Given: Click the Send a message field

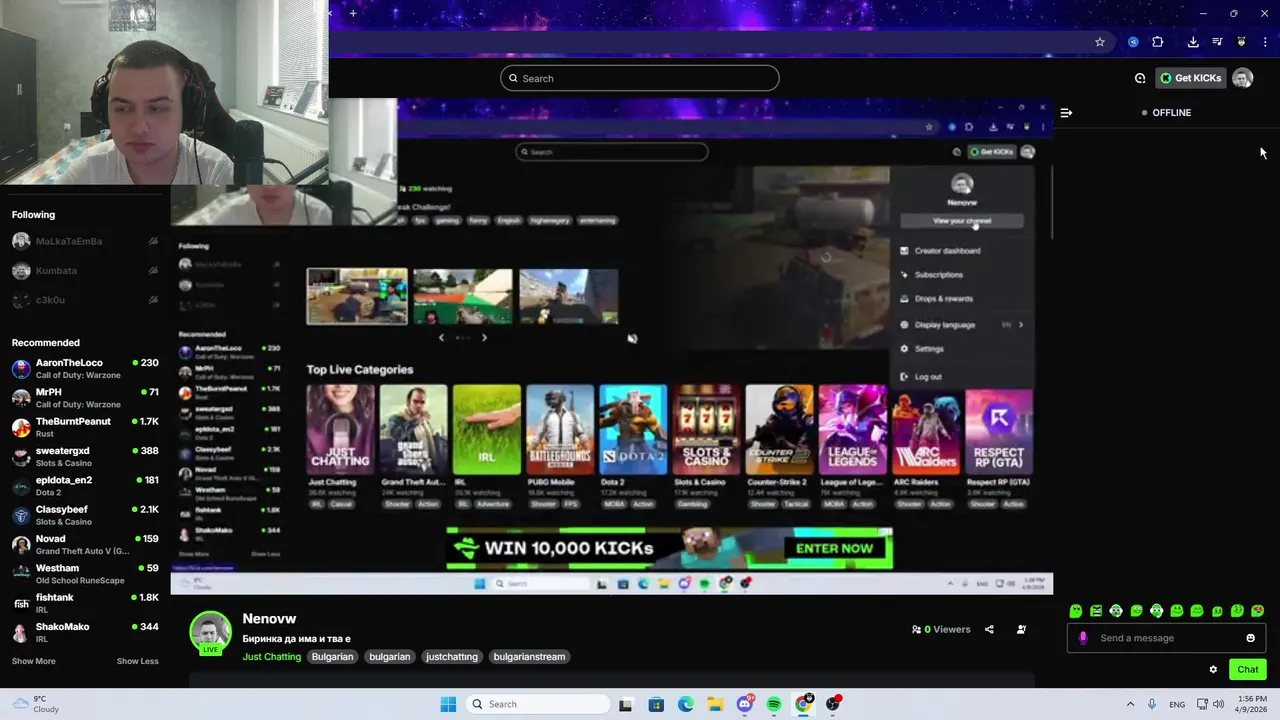Looking at the screenshot, I should [x=1166, y=638].
